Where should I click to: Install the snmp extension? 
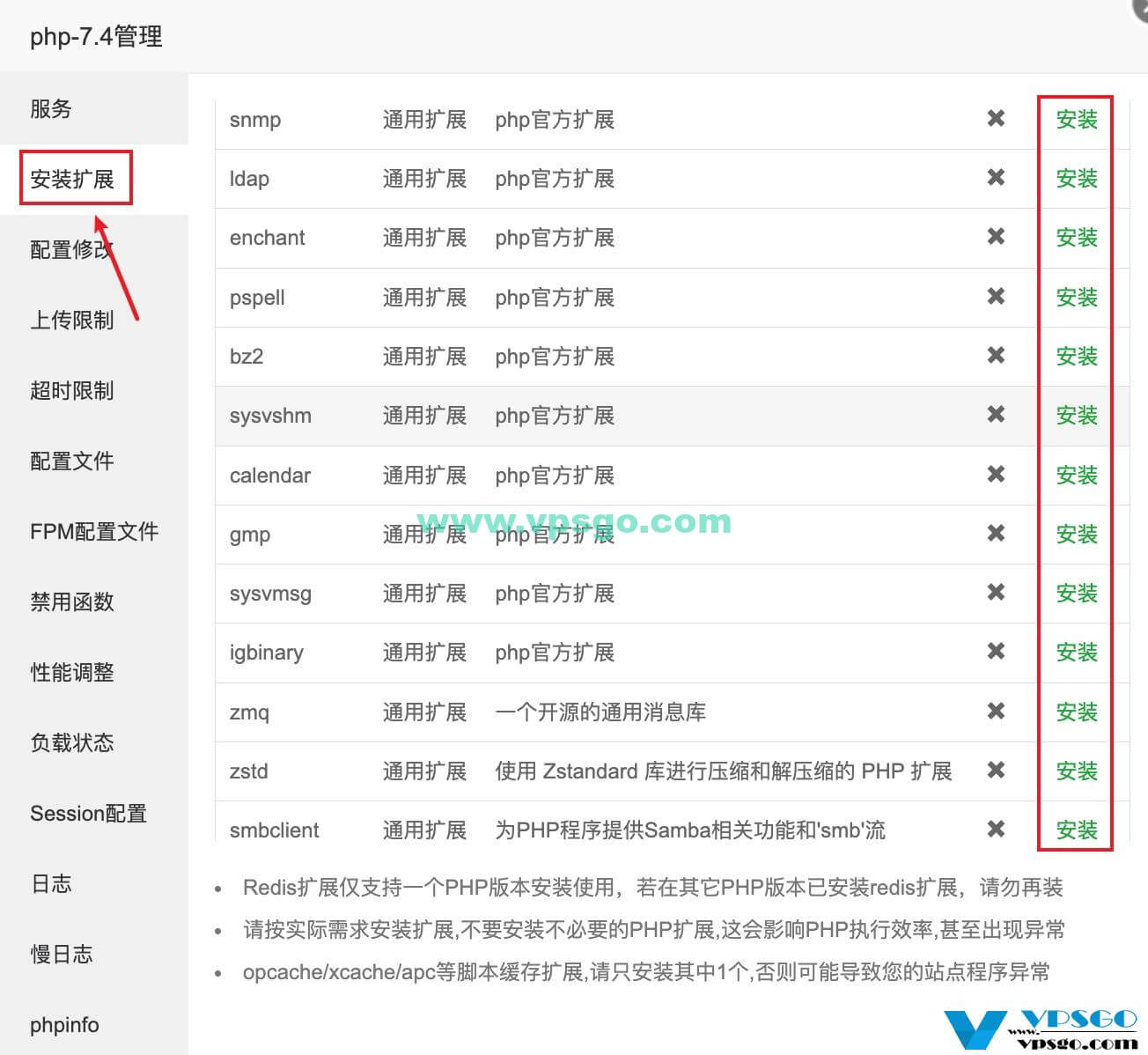(1077, 120)
